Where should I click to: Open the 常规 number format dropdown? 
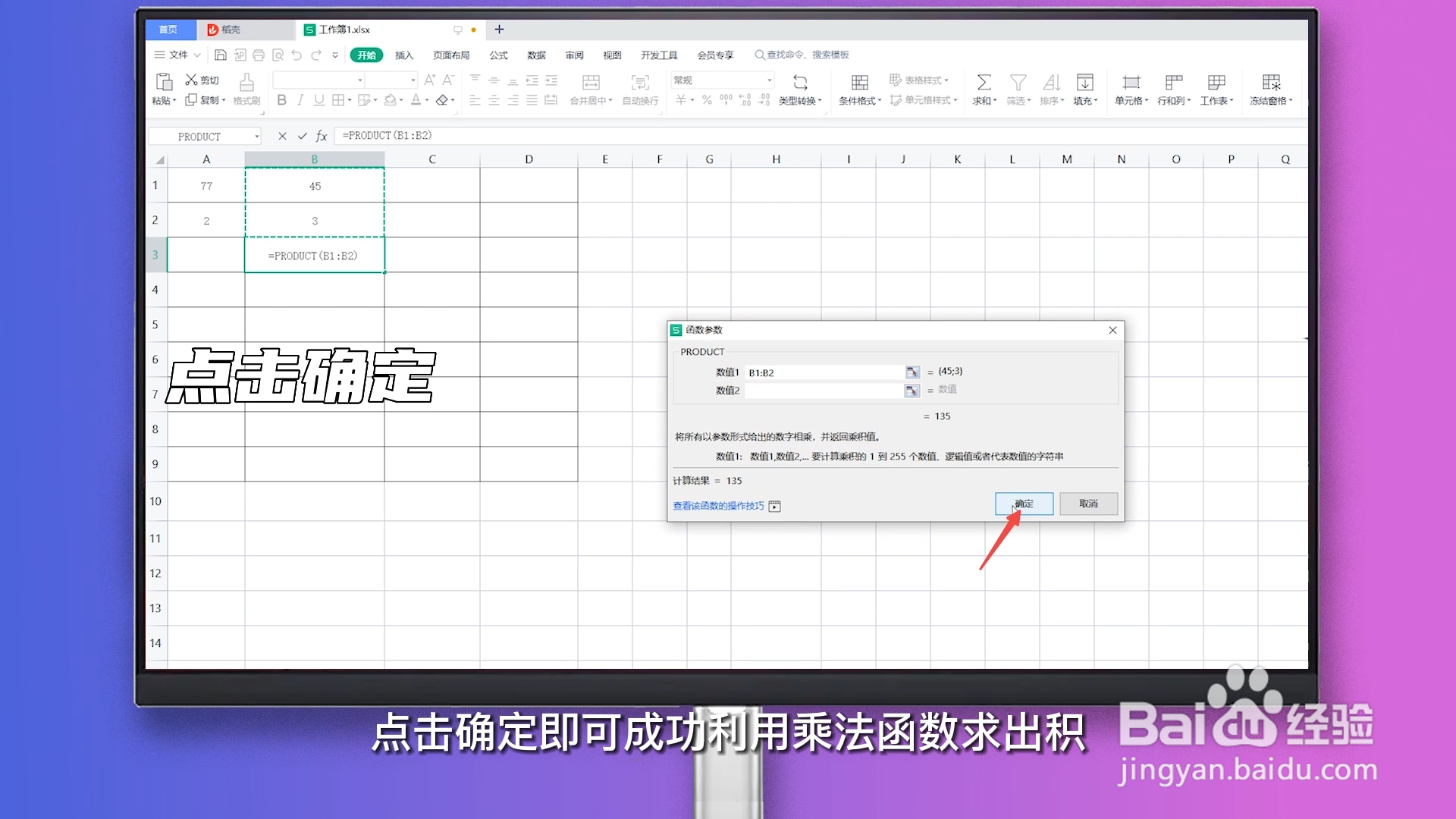pos(770,79)
